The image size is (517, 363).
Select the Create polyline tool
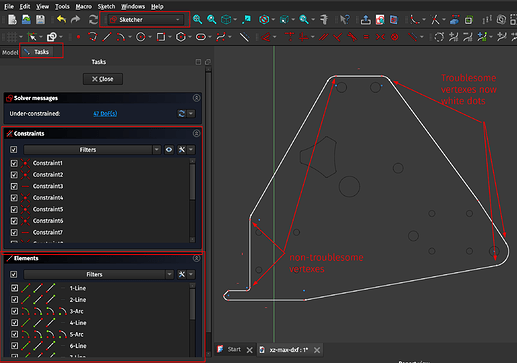tap(92, 37)
